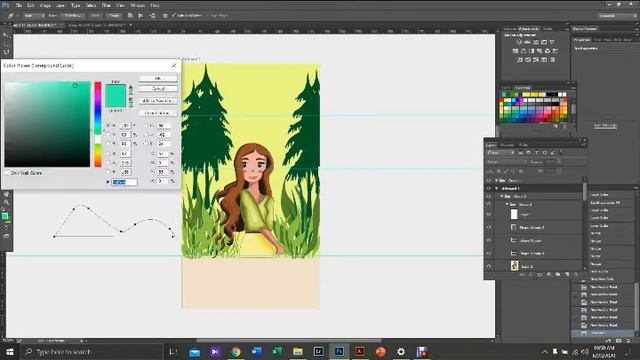Open Lightroom from the taskbar
This screenshot has height=360, width=640.
(318, 351)
